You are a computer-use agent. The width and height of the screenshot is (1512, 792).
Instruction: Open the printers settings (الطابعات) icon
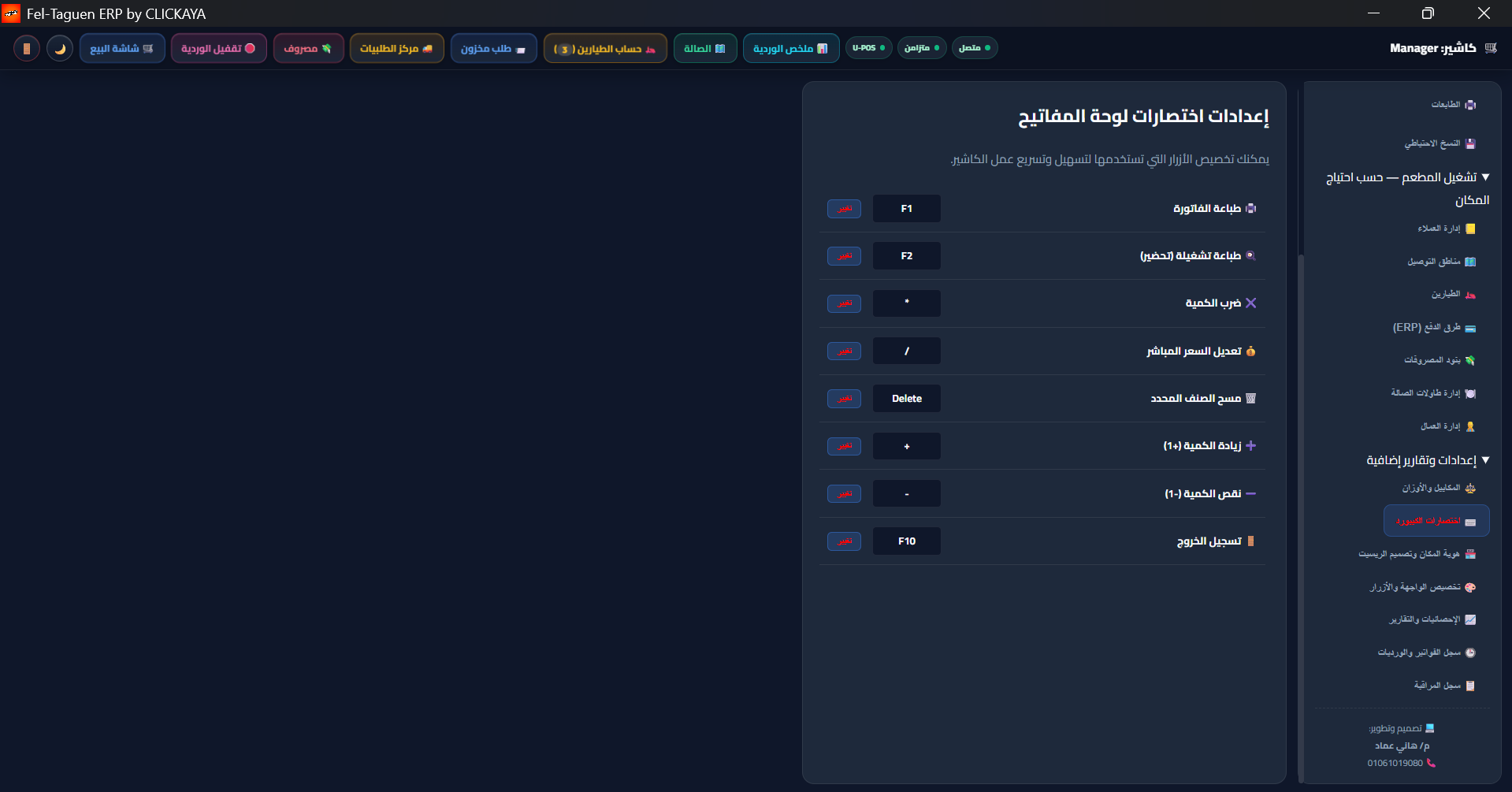coord(1470,105)
